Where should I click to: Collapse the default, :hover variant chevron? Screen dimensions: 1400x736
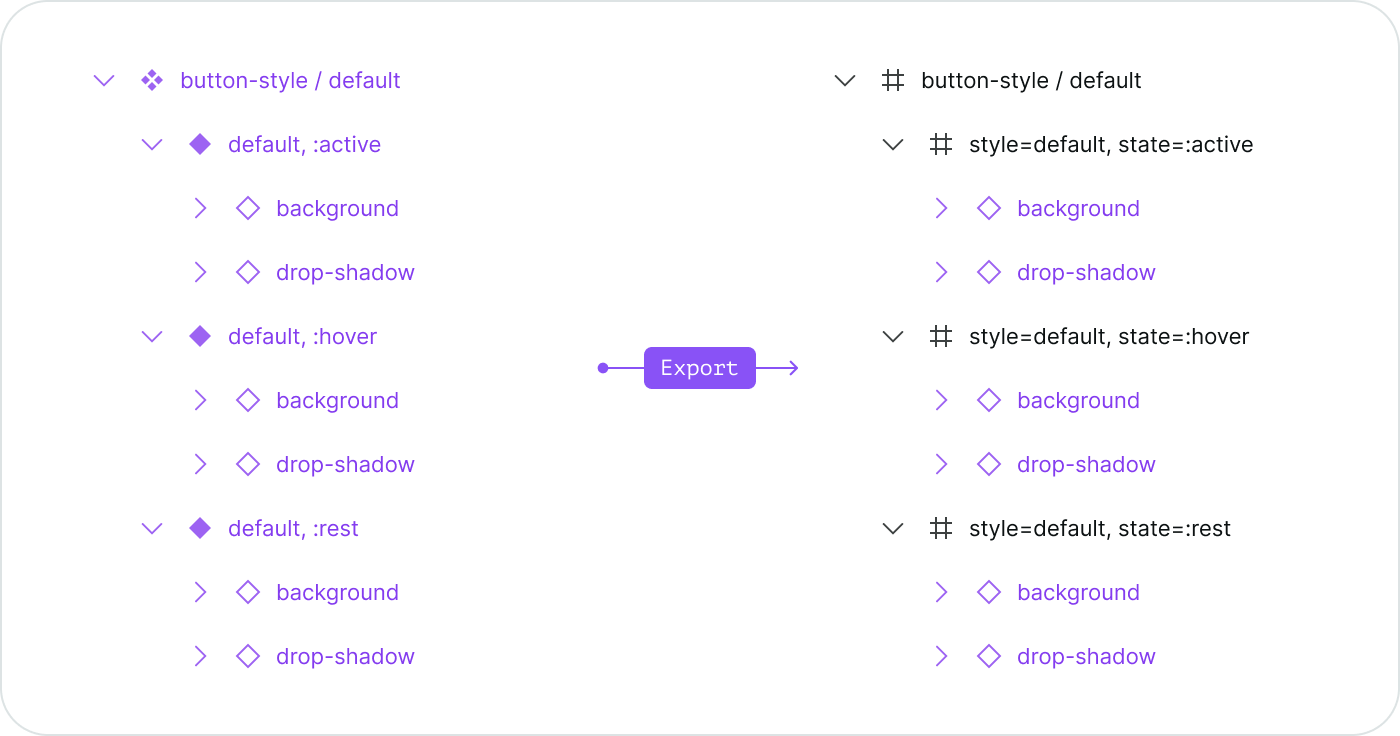pyautogui.click(x=152, y=337)
